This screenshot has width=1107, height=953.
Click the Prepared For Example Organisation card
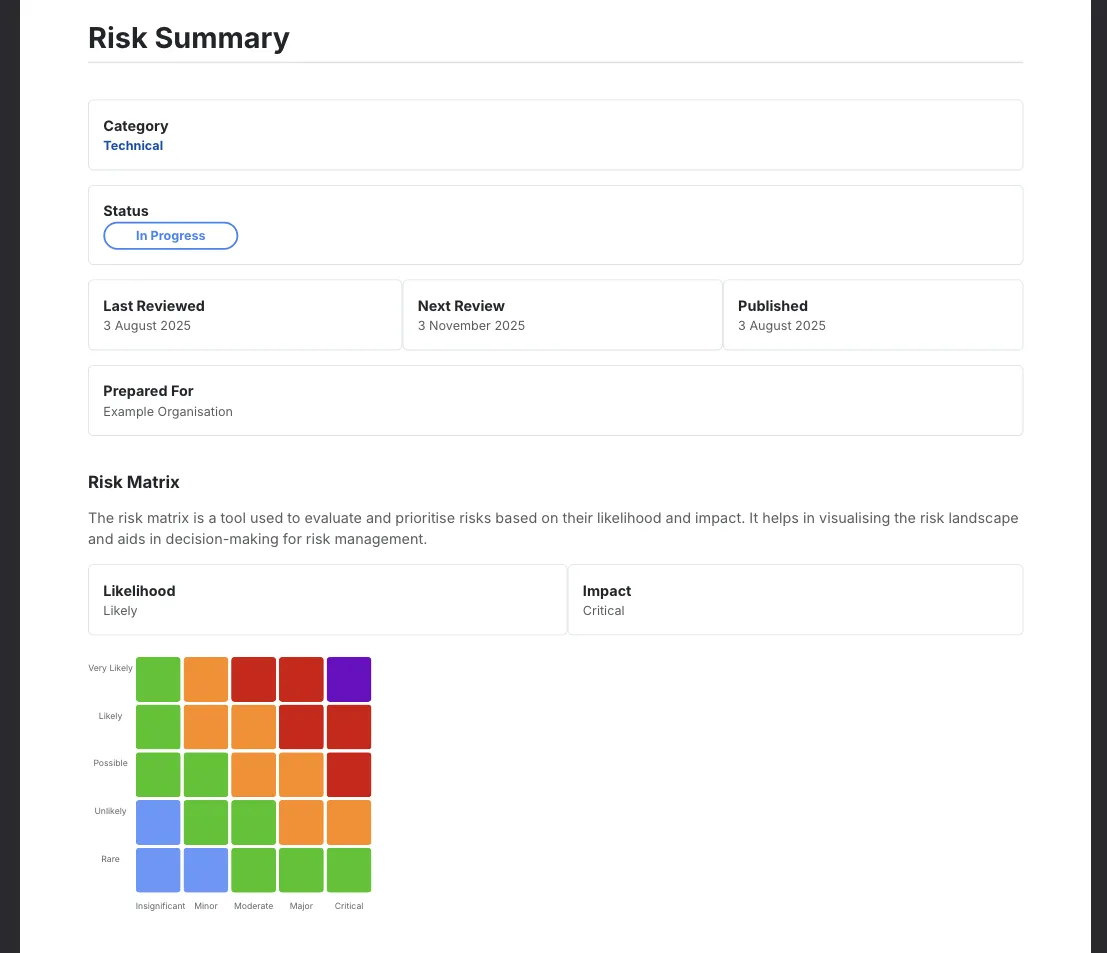point(556,400)
